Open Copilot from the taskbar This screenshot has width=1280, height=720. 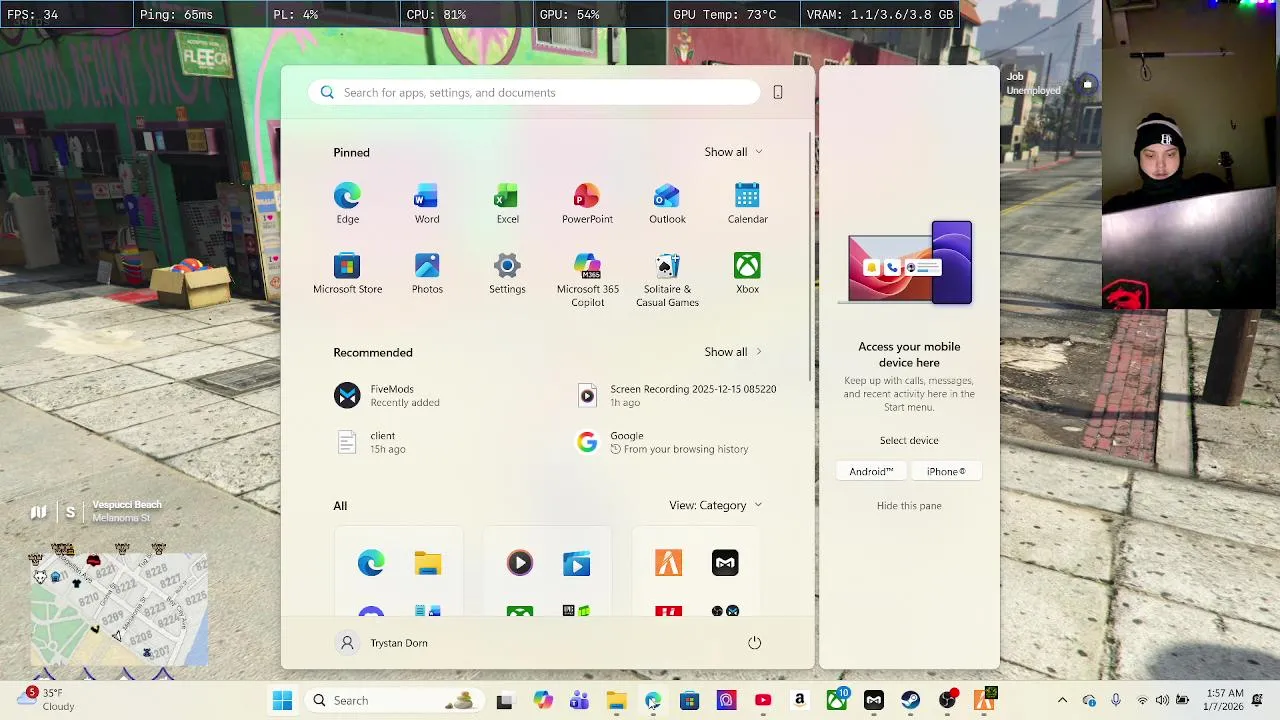tap(542, 701)
